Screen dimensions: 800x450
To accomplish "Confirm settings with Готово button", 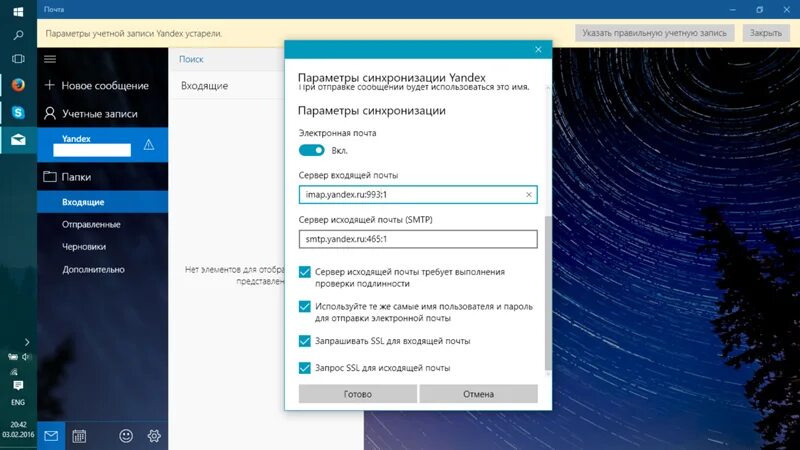I will (x=358, y=394).
